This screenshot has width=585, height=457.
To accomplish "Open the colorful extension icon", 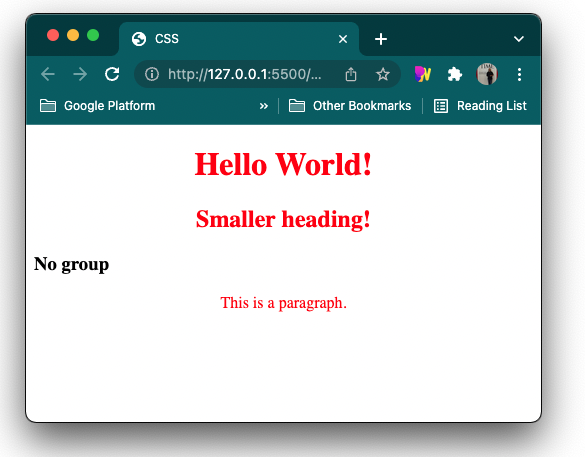I will pyautogui.click(x=423, y=74).
